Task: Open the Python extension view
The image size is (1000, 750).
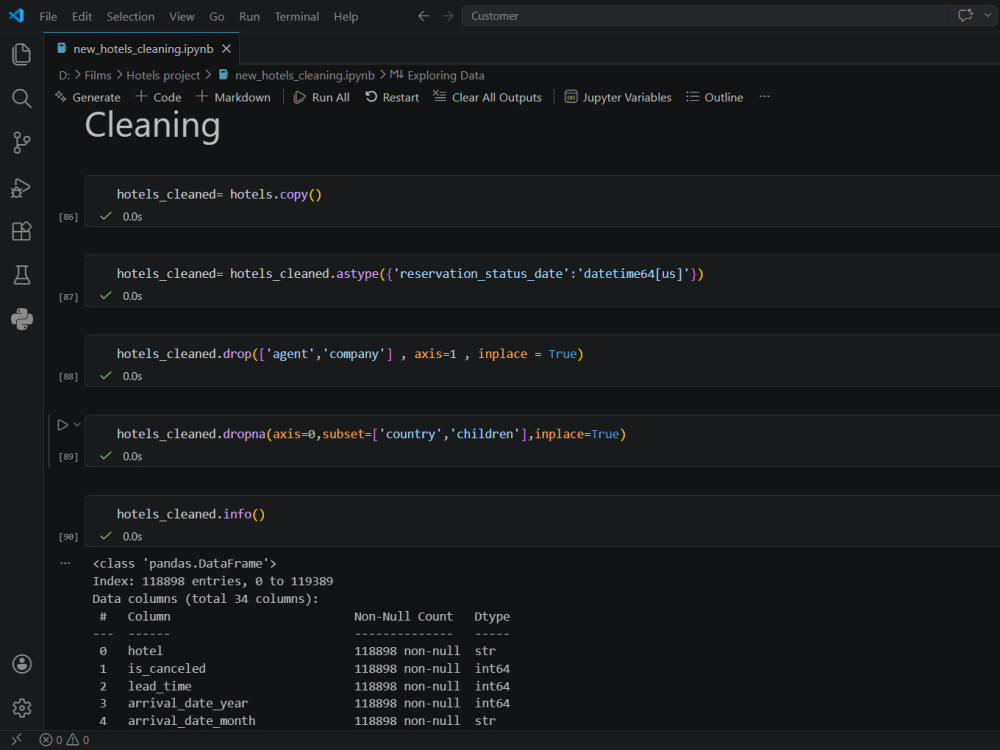Action: [x=22, y=319]
